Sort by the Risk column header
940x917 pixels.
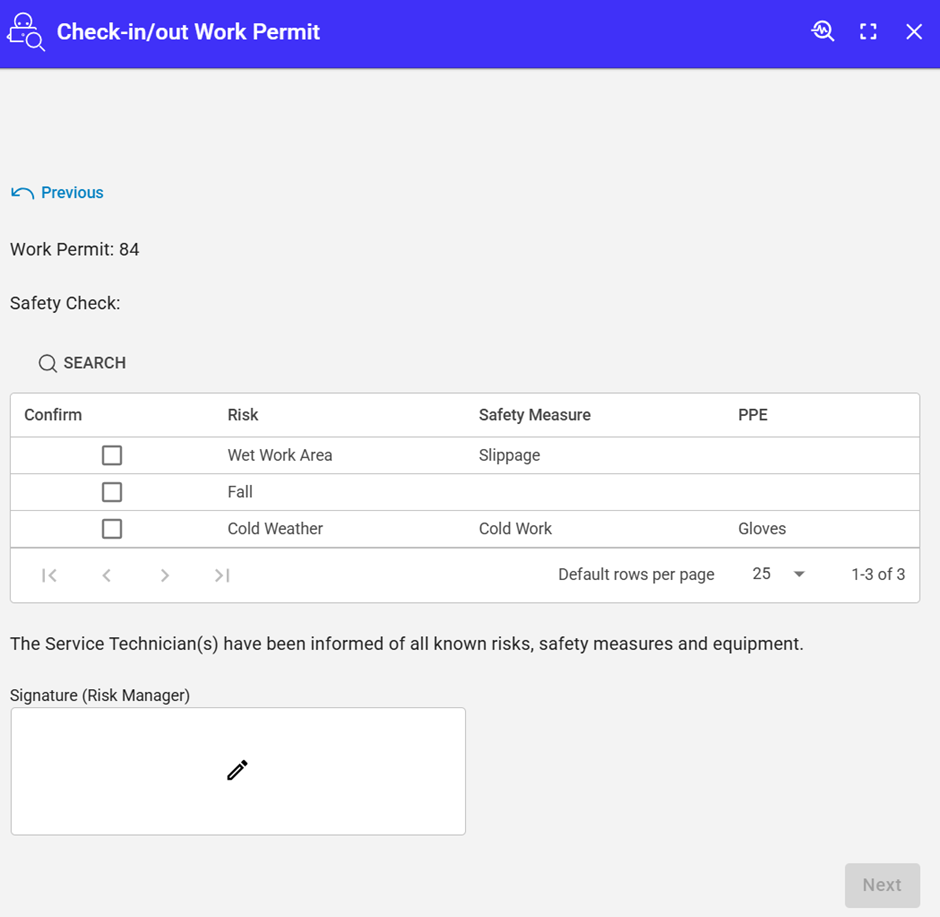[x=243, y=415]
